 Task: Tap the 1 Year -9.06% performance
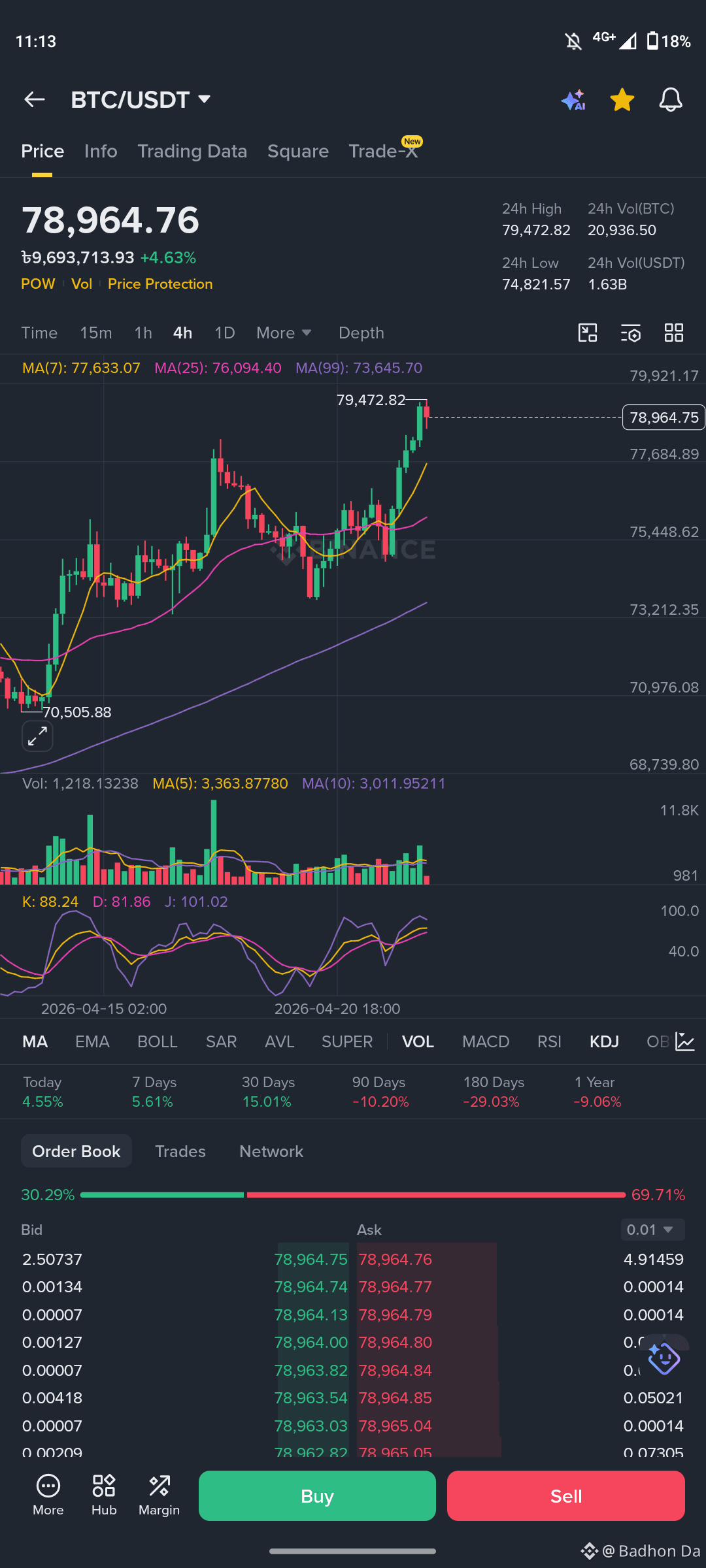tap(597, 1092)
